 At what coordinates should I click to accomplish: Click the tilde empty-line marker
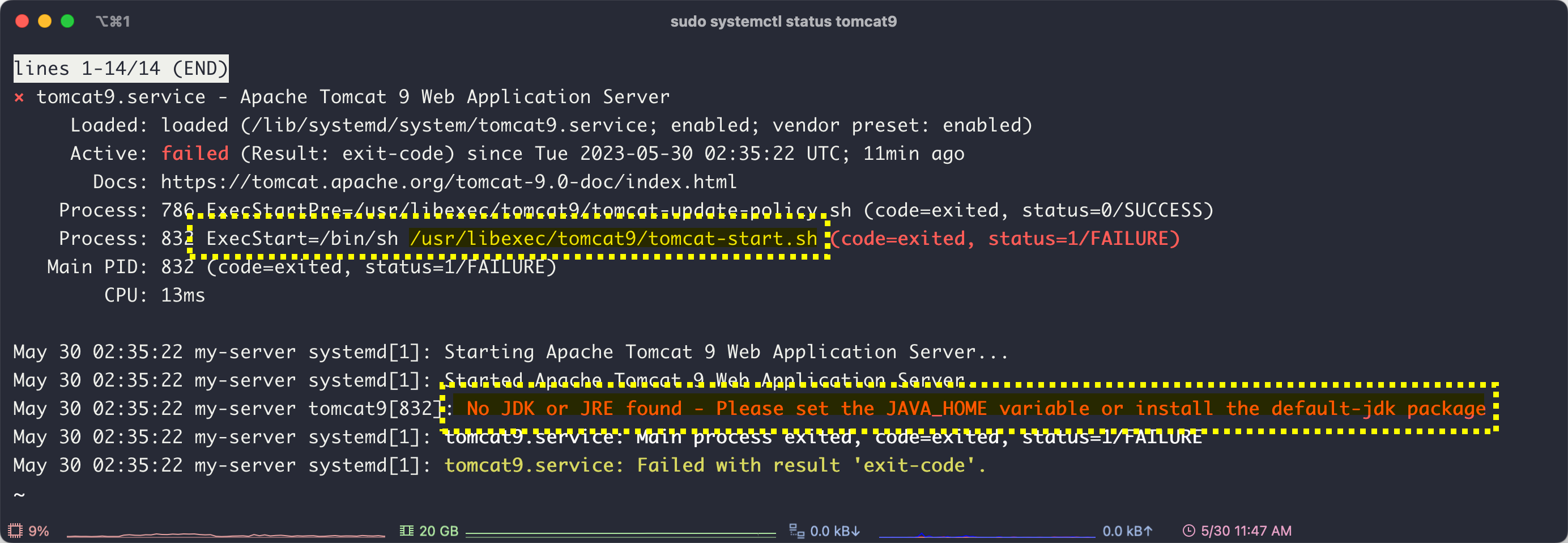click(19, 494)
